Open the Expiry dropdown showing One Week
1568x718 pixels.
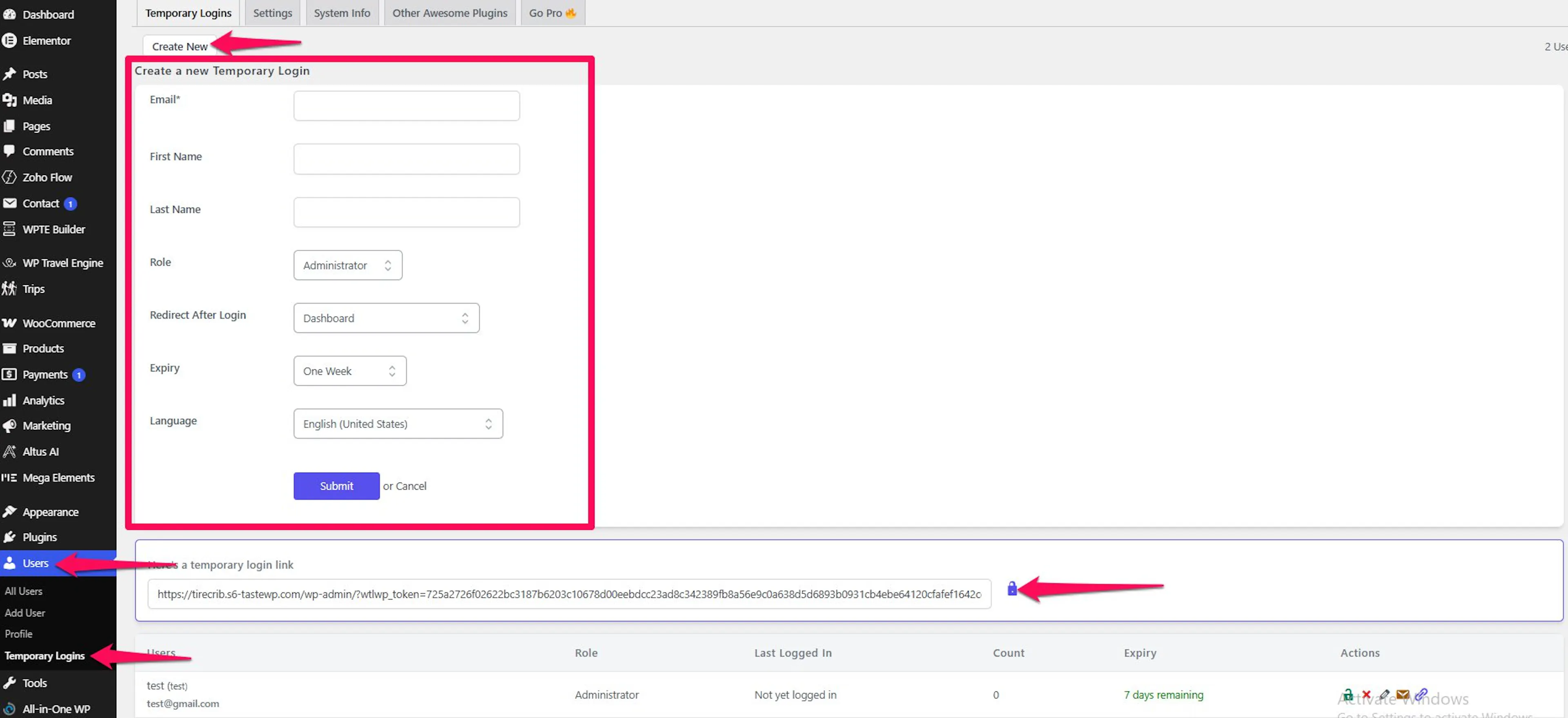(350, 371)
